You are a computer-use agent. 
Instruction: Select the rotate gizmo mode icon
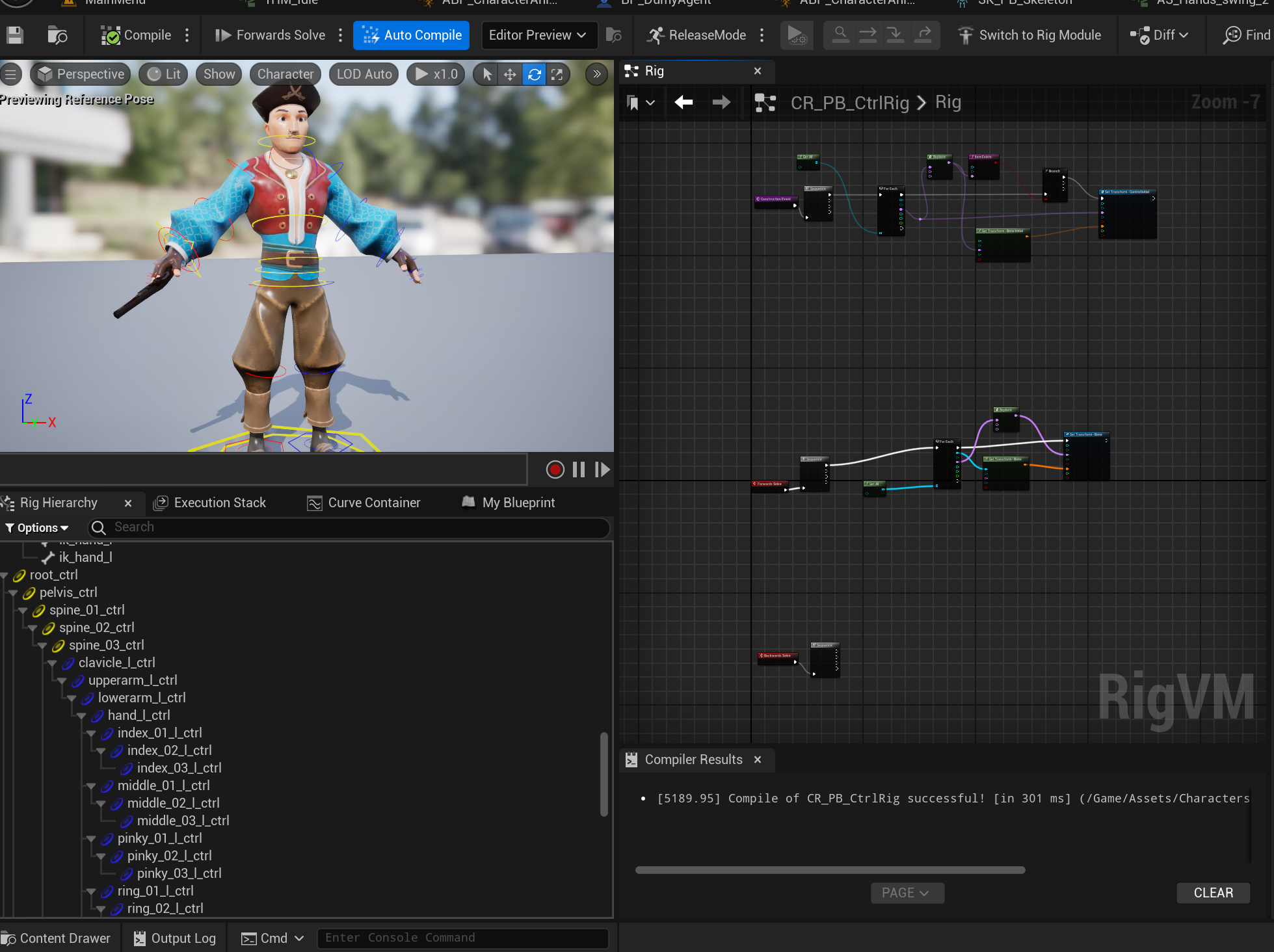534,74
